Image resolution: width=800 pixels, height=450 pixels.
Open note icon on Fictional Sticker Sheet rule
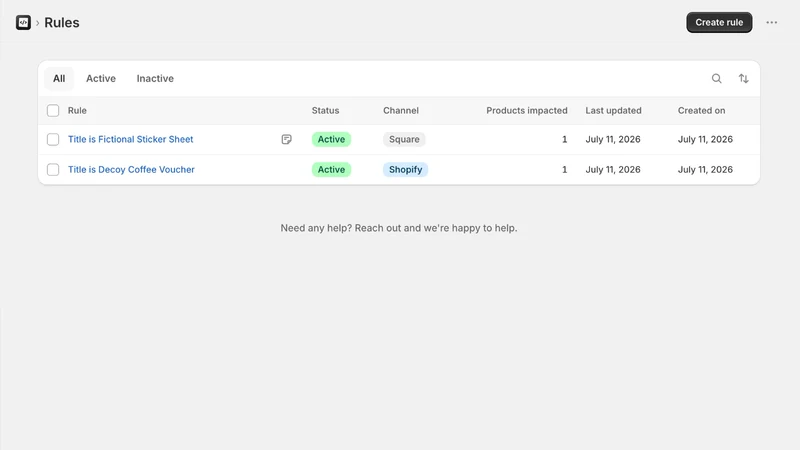tap(286, 139)
